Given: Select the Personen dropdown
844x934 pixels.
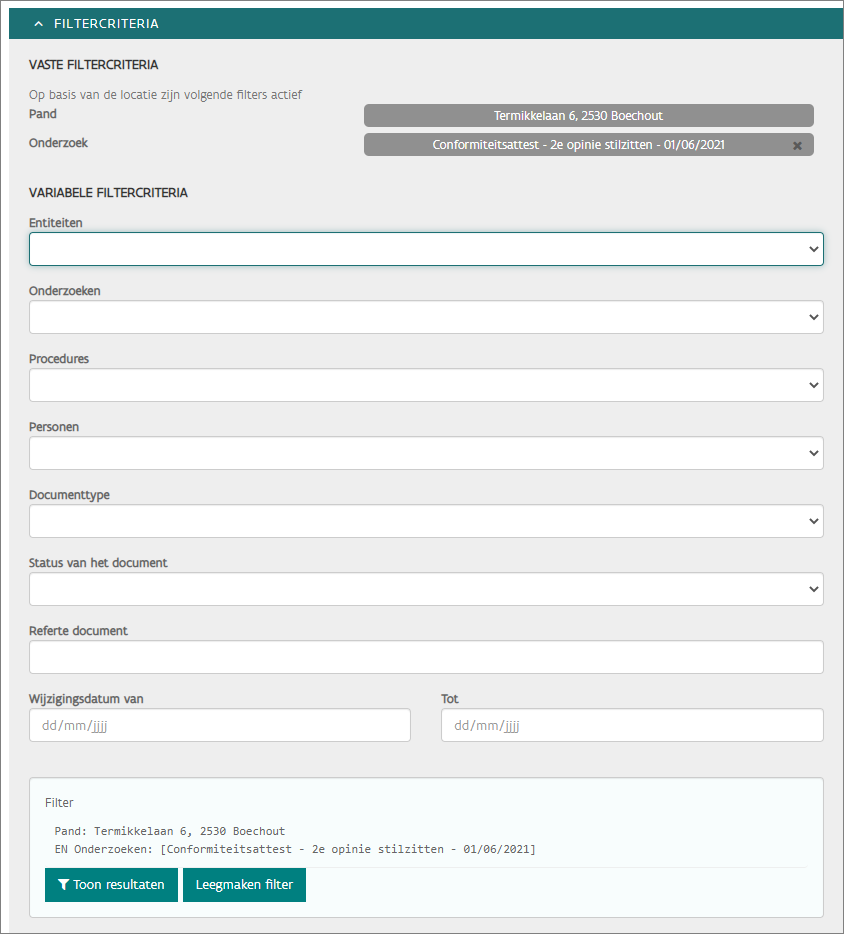Looking at the screenshot, I should tap(426, 453).
